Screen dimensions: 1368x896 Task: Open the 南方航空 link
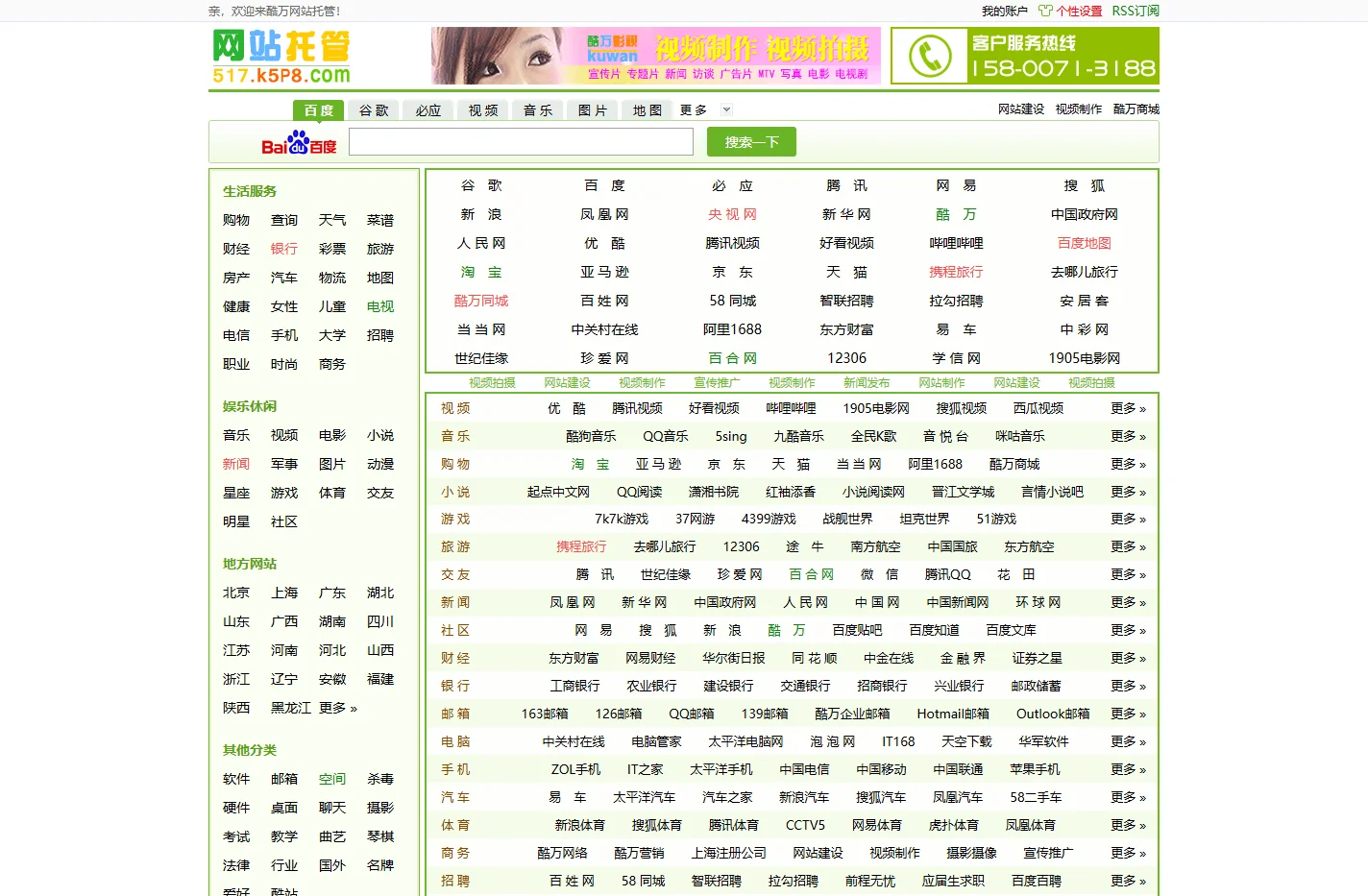click(875, 546)
